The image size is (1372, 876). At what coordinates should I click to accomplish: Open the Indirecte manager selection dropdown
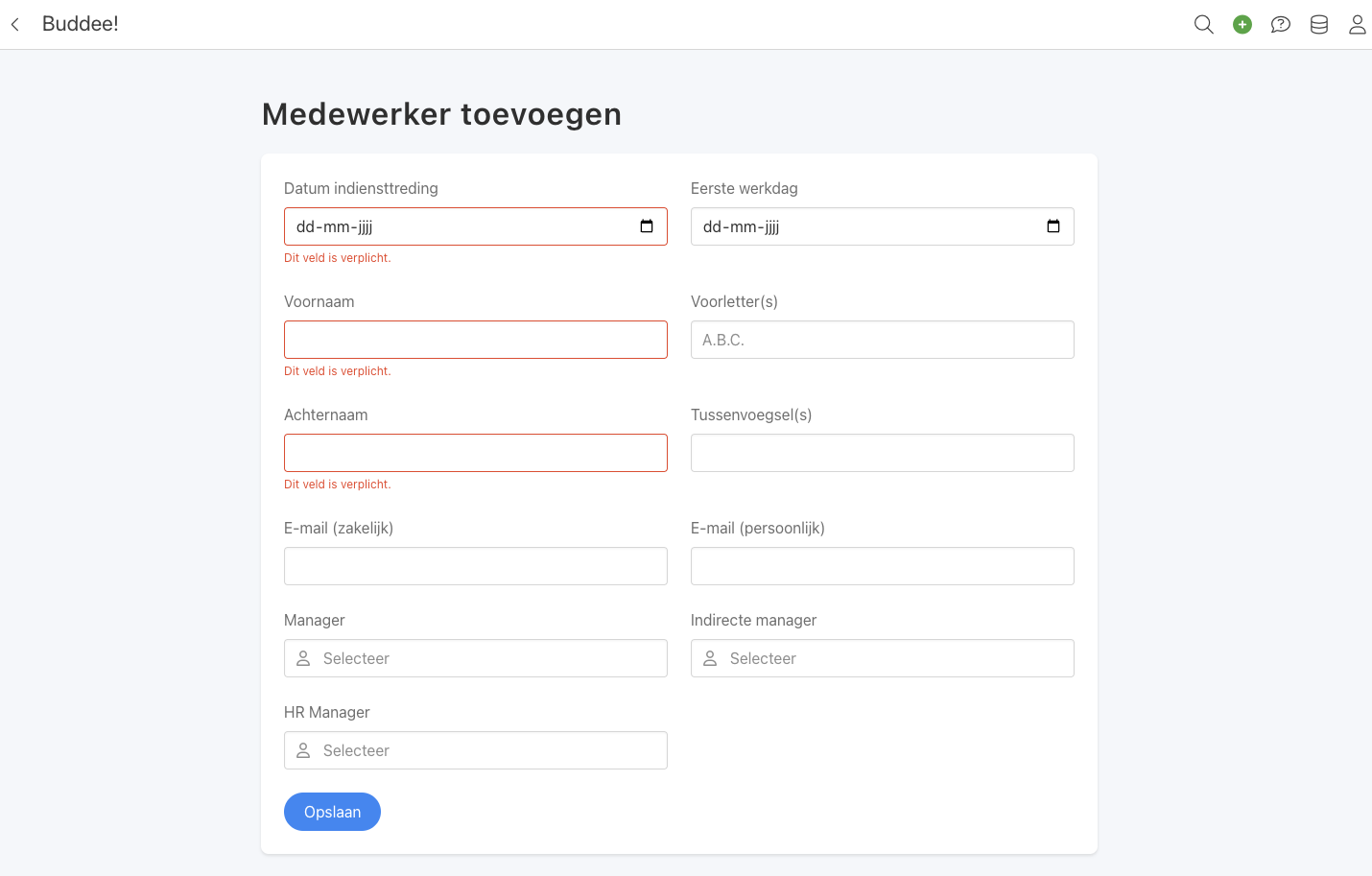(x=883, y=658)
